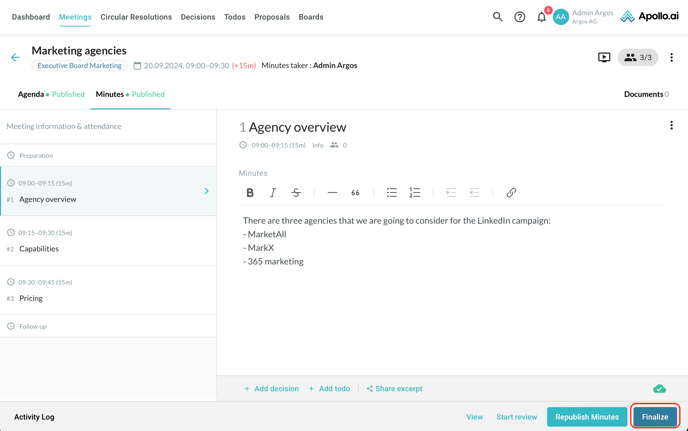Image resolution: width=688 pixels, height=431 pixels.
Task: Select the Pricing agenda item
Action: pos(31,298)
